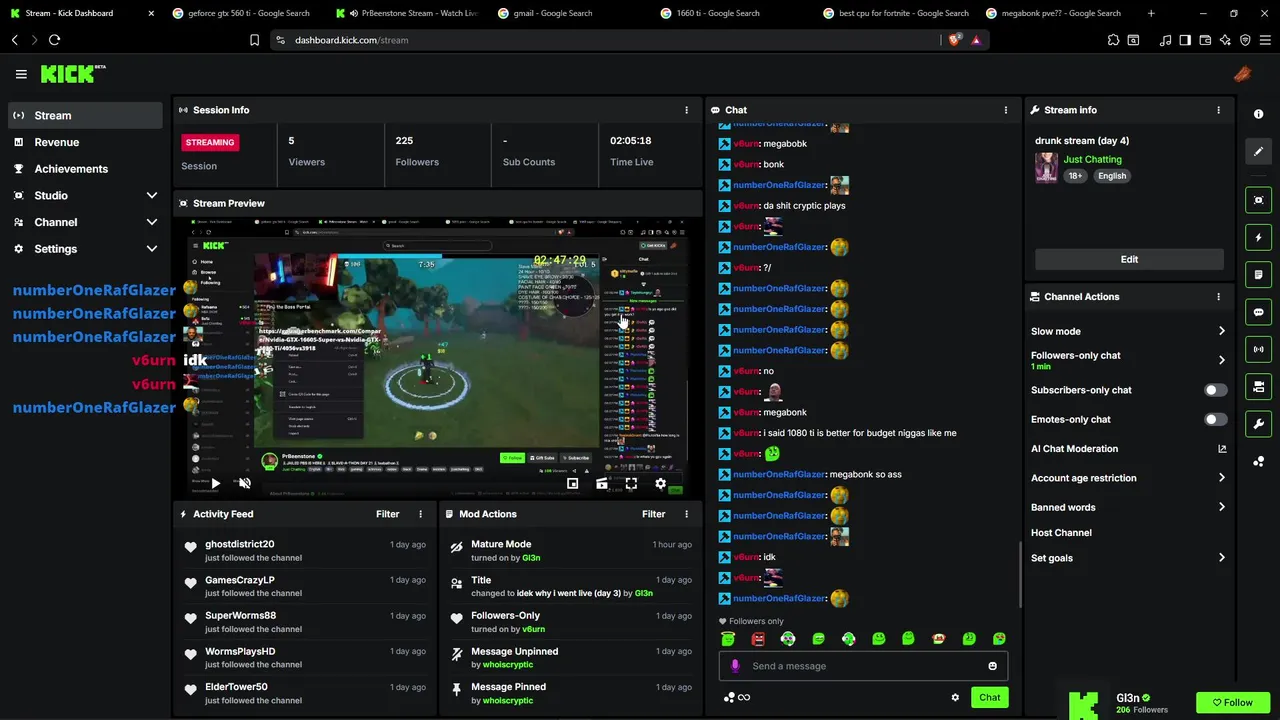The image size is (1280, 720).
Task: Click the info circle icon in right rail
Action: click(x=1258, y=114)
